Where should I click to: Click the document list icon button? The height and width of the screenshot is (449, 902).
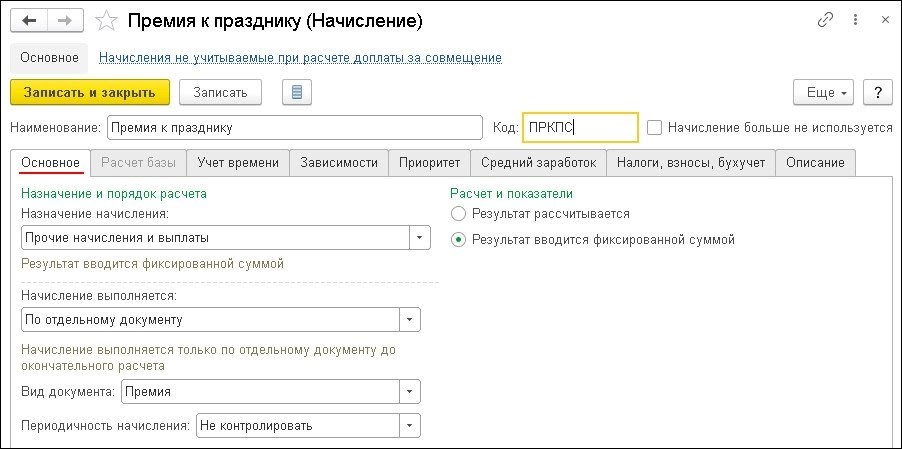[297, 92]
